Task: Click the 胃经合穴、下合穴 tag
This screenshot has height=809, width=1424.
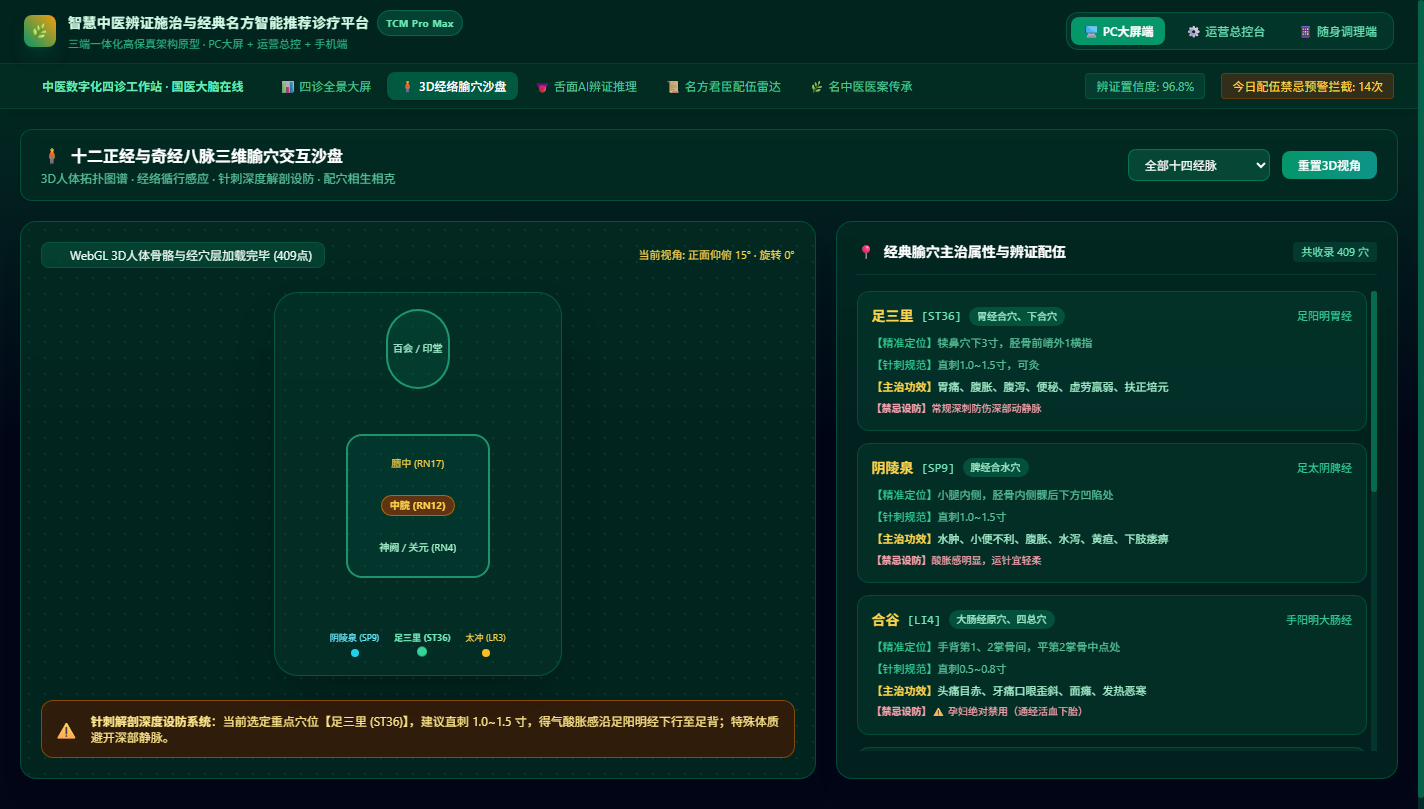Action: coord(1017,316)
